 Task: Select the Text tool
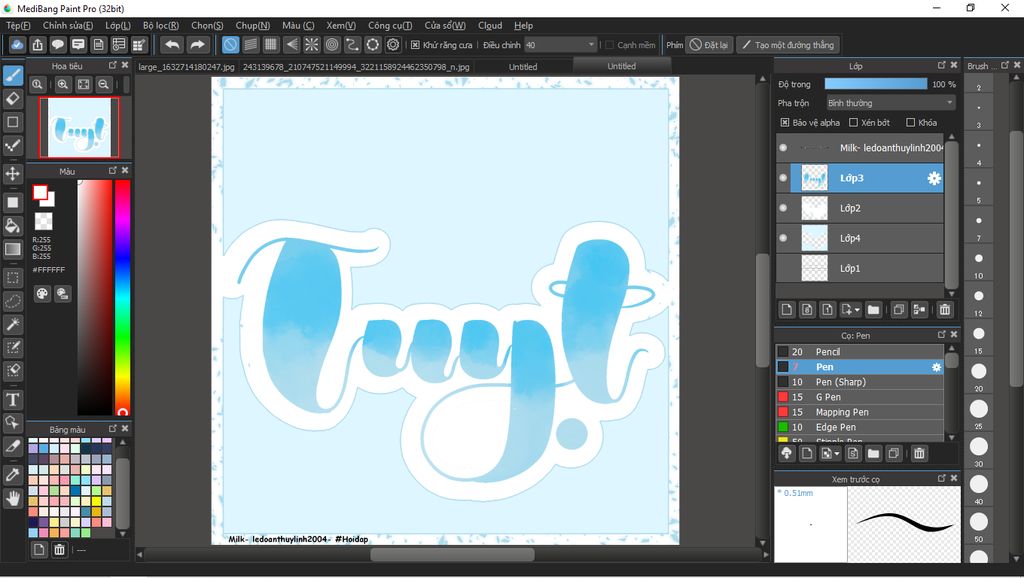12,400
